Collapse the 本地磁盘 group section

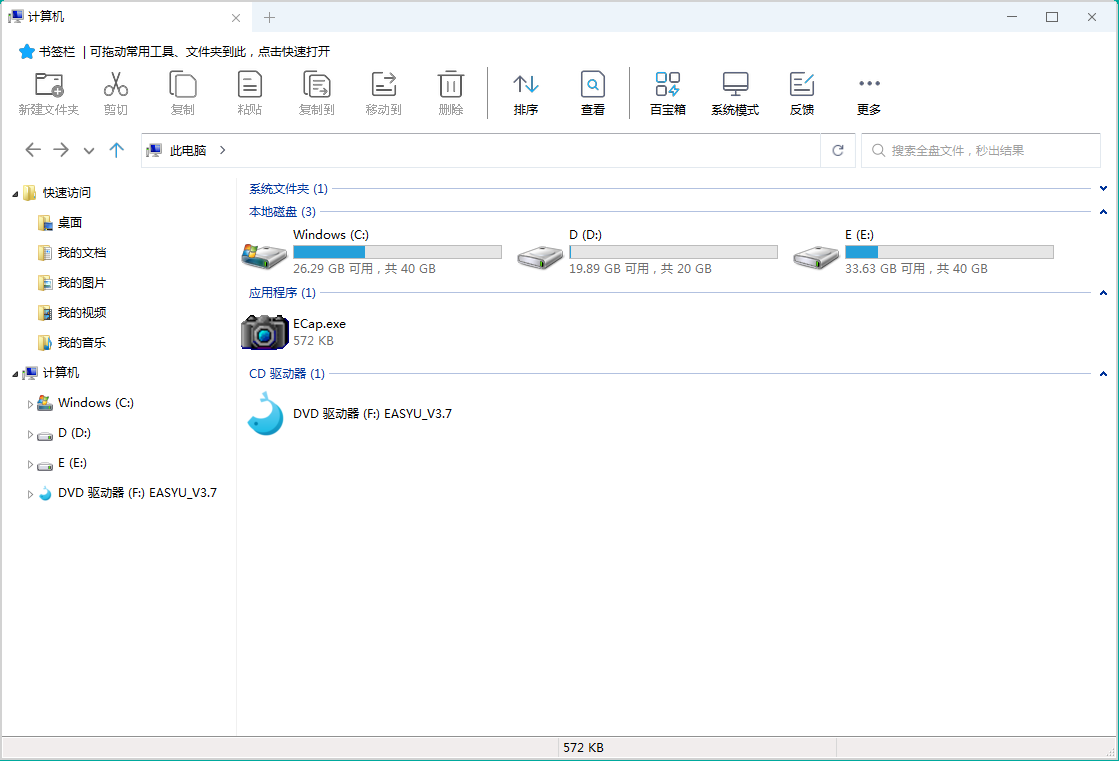pos(1103,212)
